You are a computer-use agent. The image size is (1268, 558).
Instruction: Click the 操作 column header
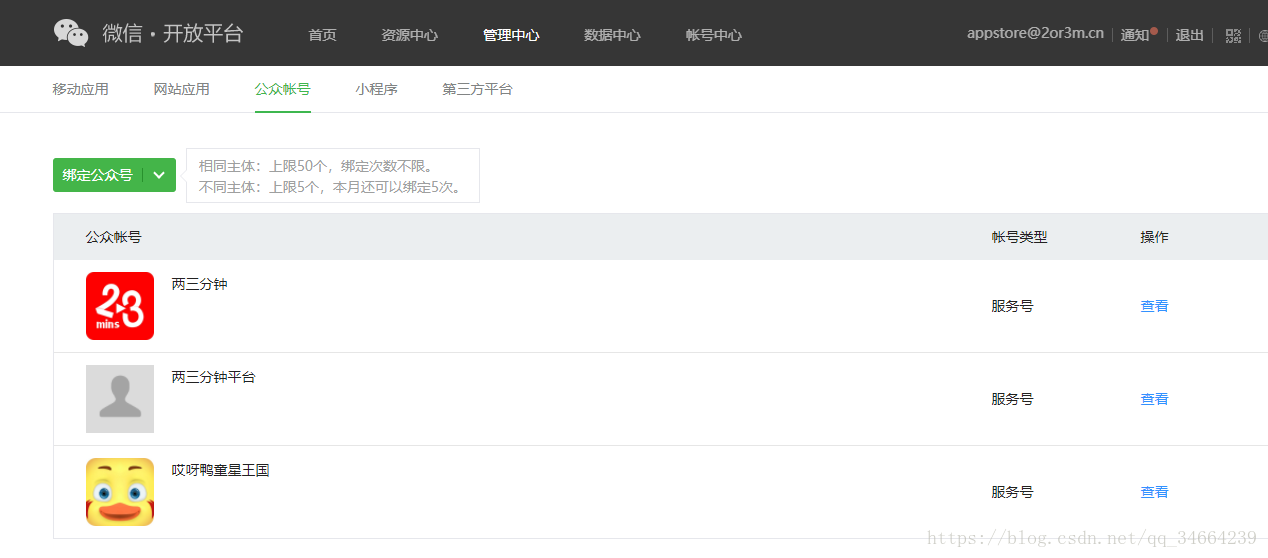1154,237
